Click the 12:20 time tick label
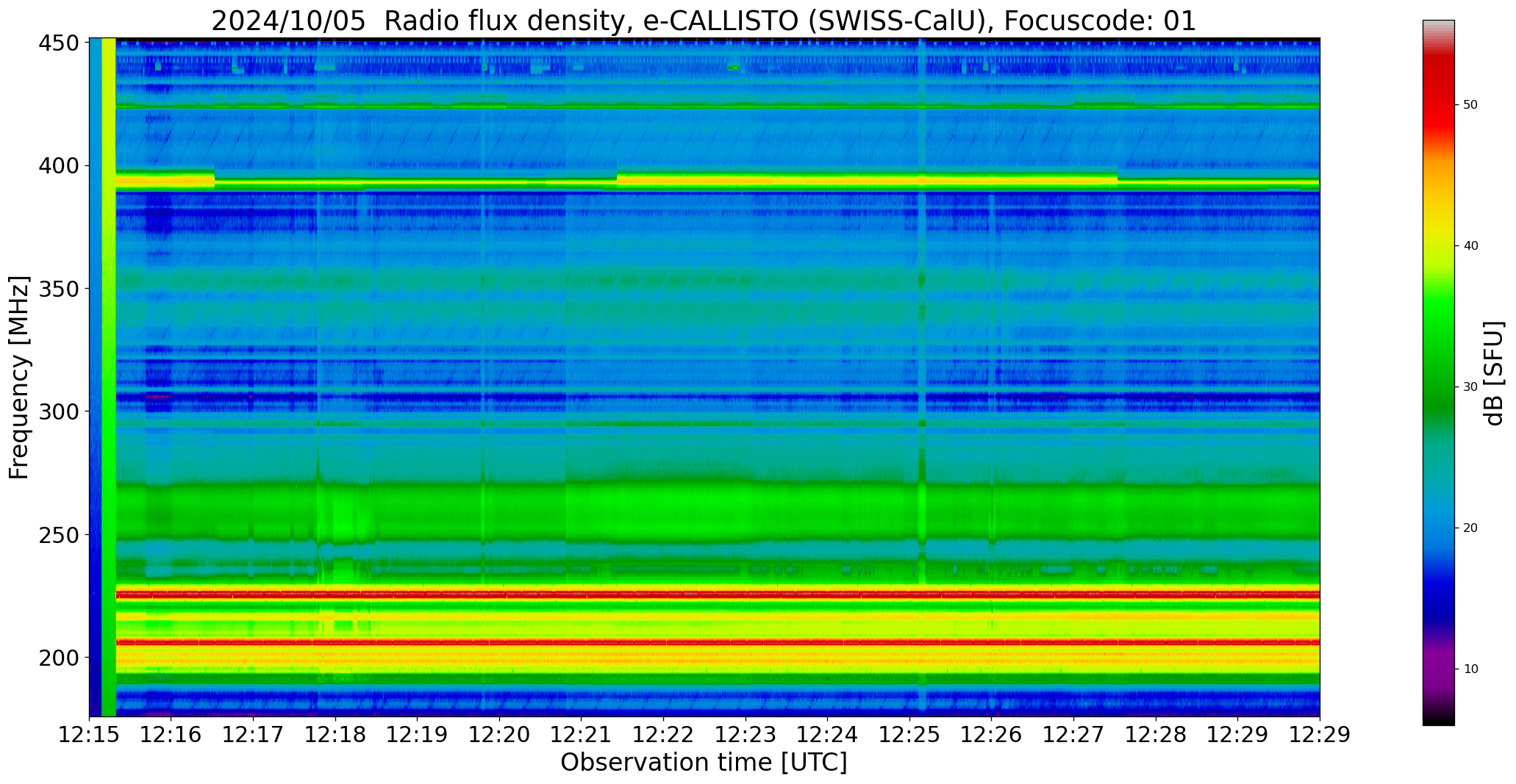 click(500, 735)
